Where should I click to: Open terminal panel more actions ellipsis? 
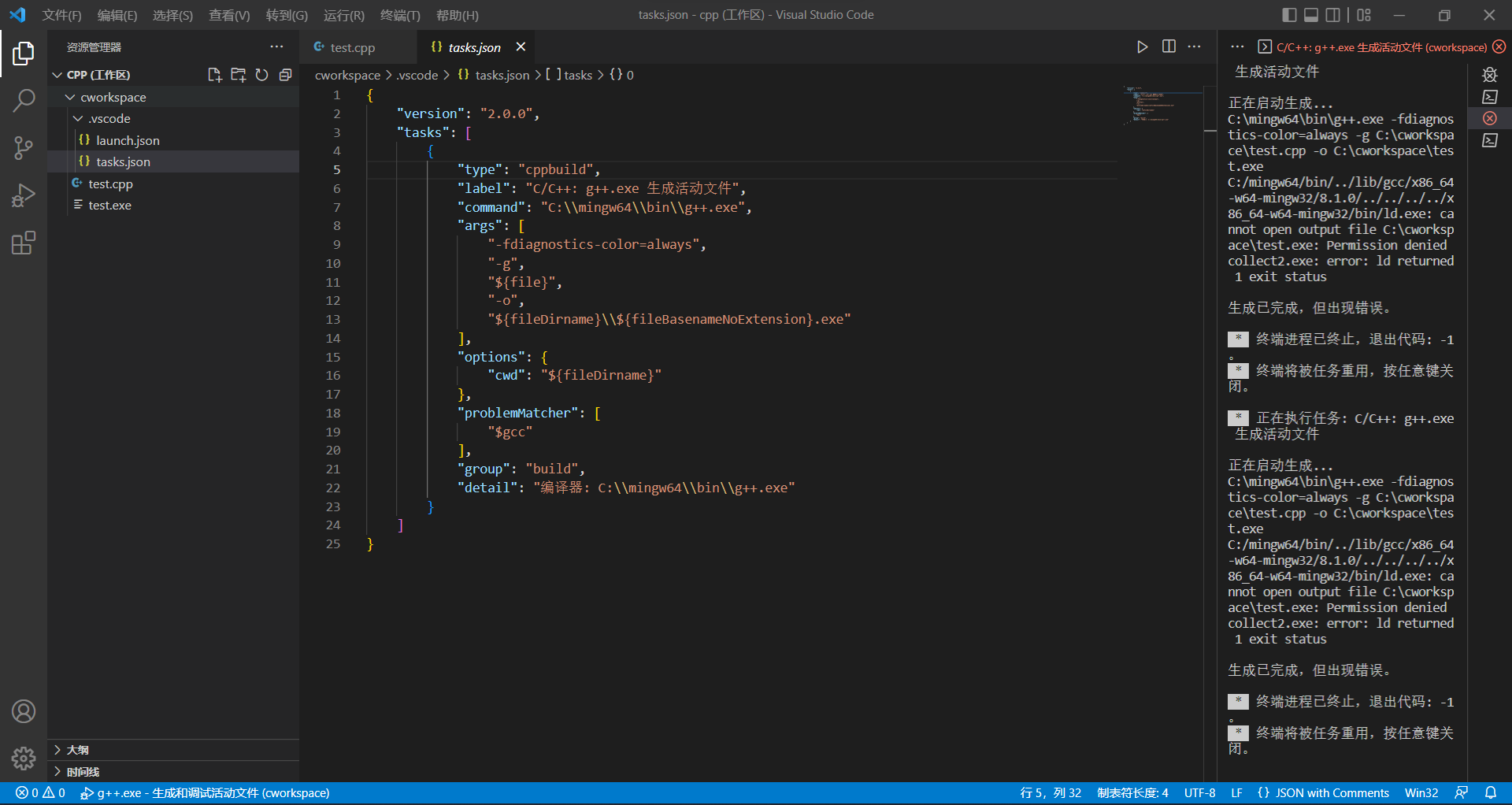(1237, 47)
